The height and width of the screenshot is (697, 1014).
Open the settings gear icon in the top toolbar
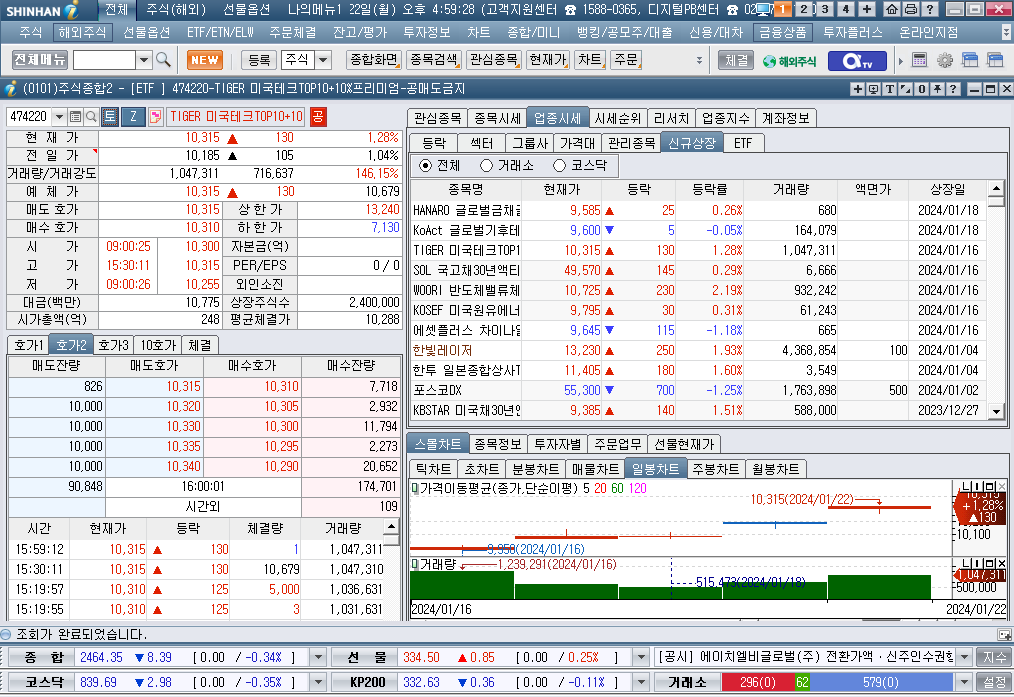[x=945, y=61]
